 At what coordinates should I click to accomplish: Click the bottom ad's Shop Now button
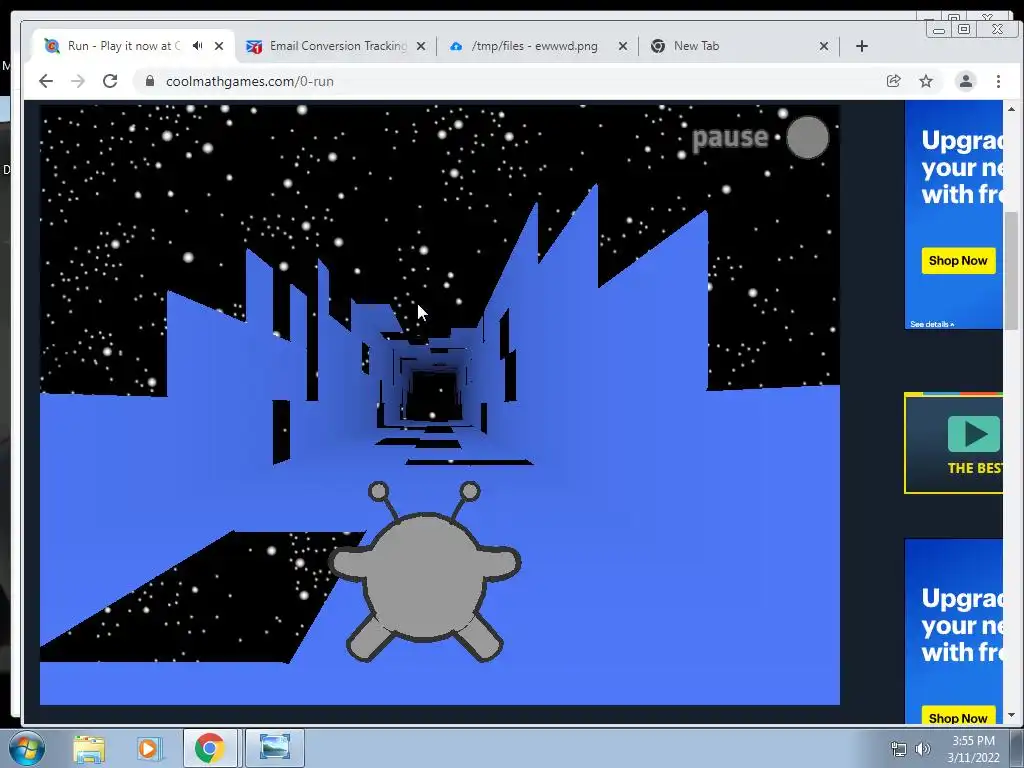[x=958, y=716]
